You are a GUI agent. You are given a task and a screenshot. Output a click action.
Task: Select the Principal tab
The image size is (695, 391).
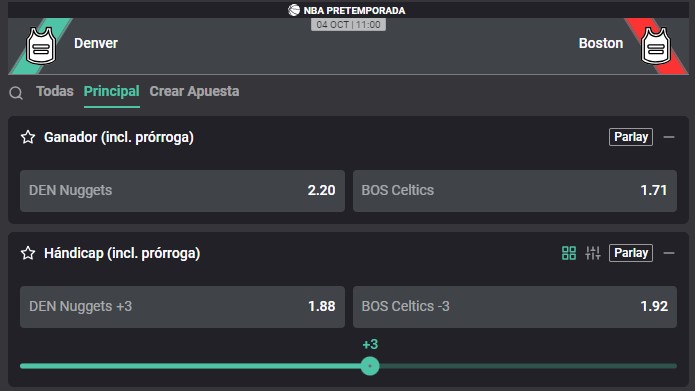[x=112, y=91]
